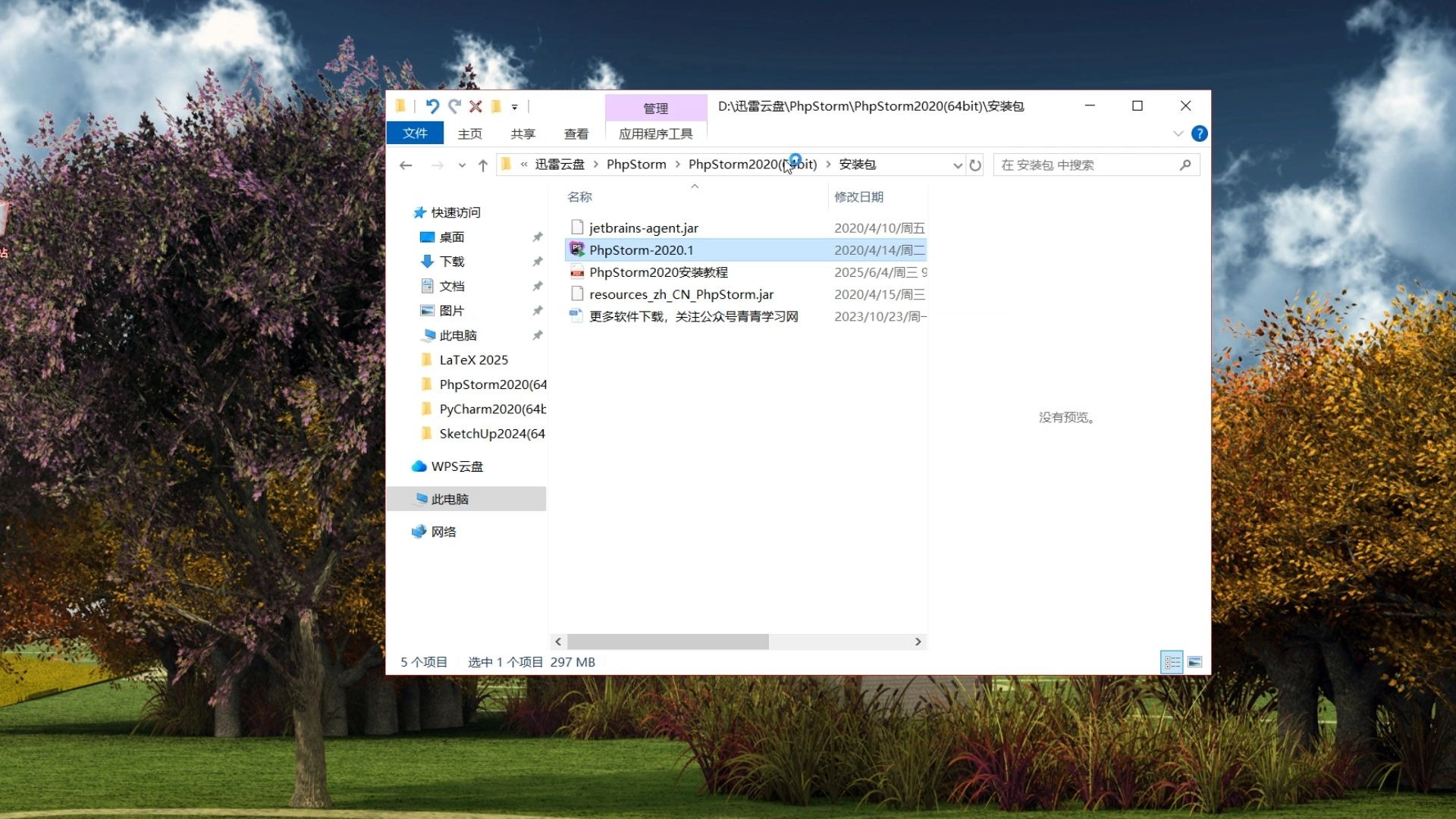Open the 应用程序工具 tab

[x=656, y=134]
